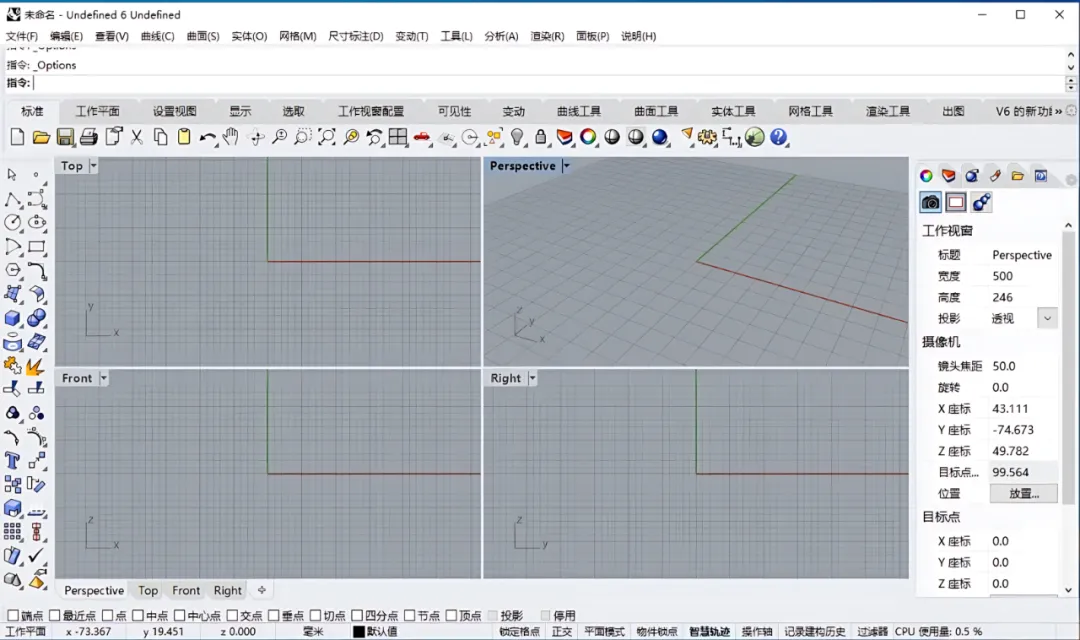Screen dimensions: 1080x640
Task: Open the 渲染(R) menu
Action: point(548,36)
